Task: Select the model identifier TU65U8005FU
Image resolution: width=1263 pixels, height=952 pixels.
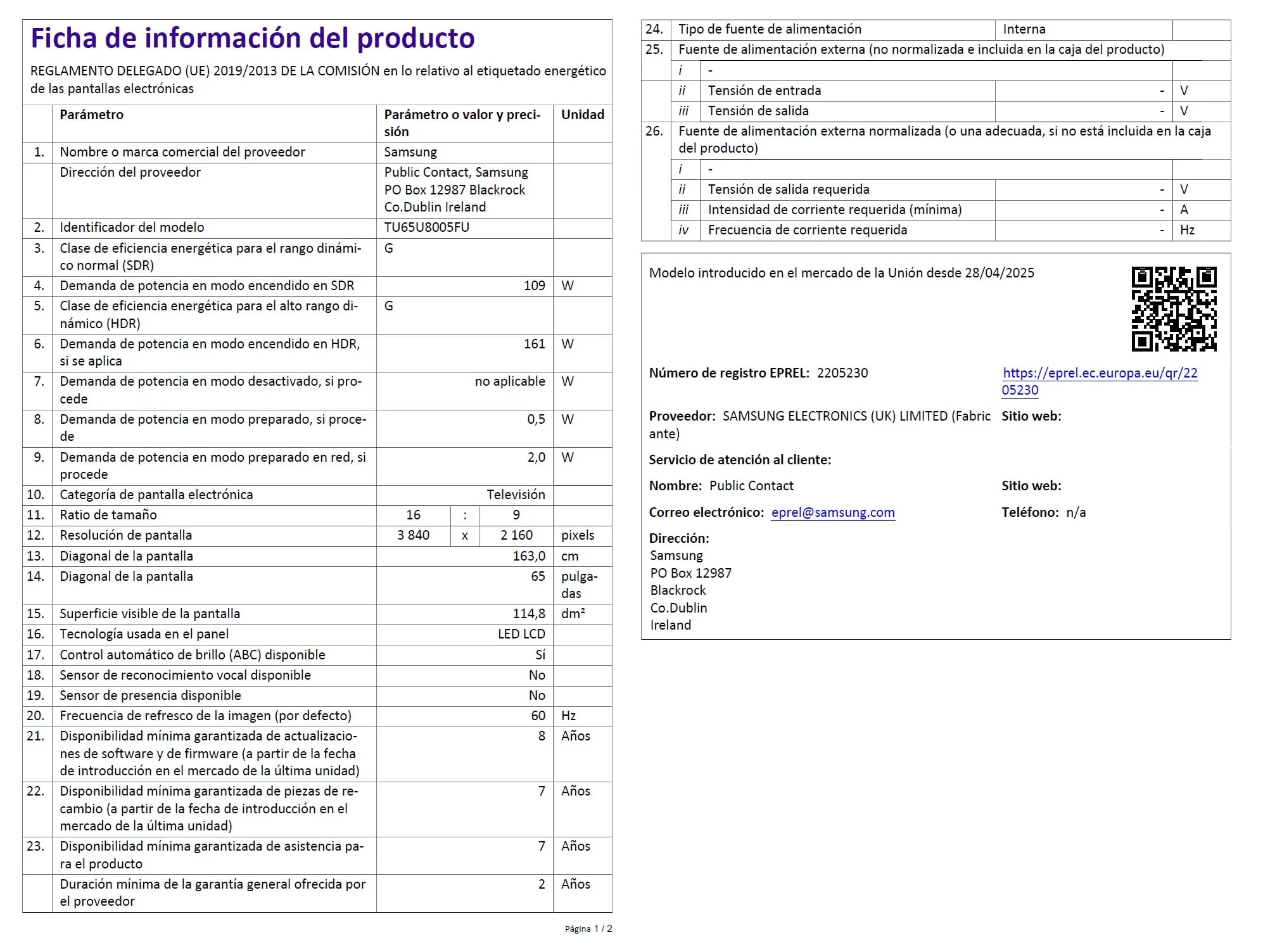Action: (426, 227)
